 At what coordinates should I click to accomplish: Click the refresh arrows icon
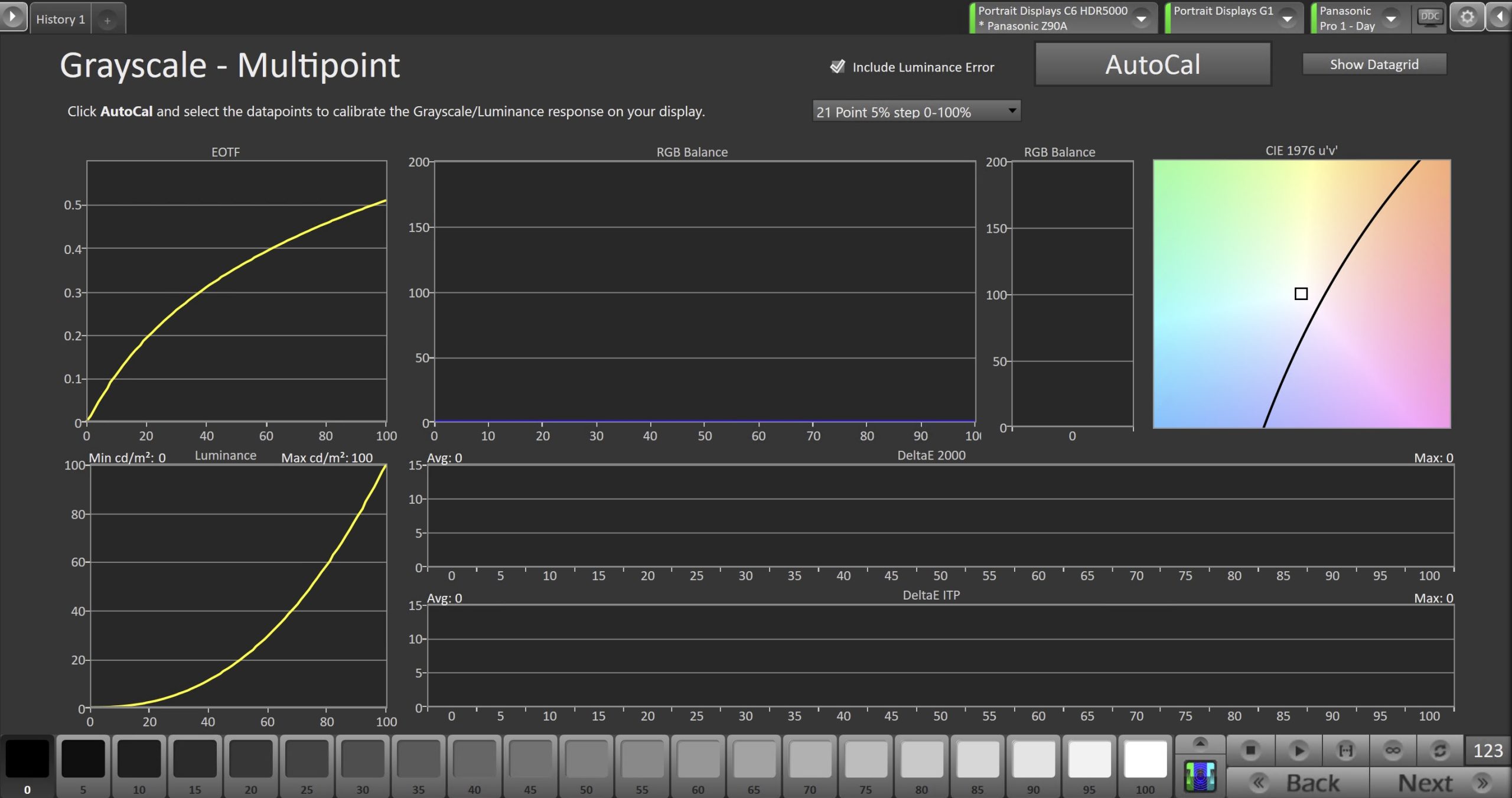[1440, 750]
